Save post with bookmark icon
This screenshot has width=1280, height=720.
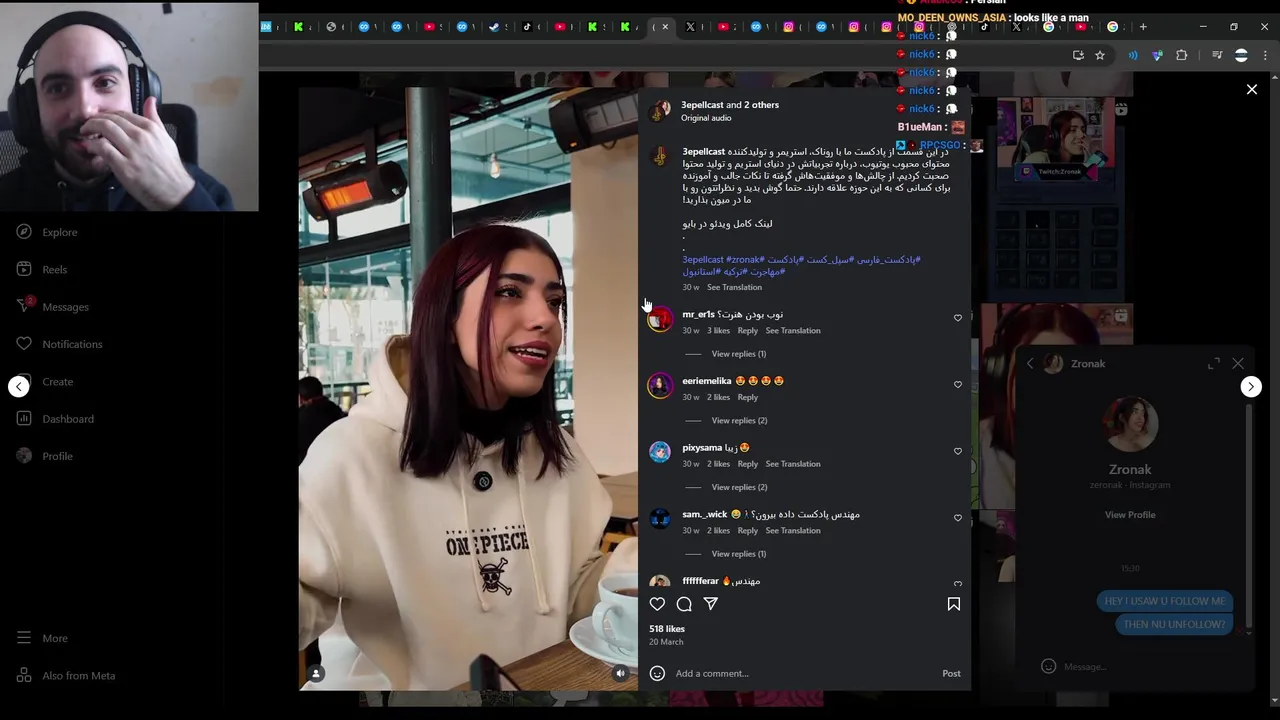pyautogui.click(x=954, y=604)
